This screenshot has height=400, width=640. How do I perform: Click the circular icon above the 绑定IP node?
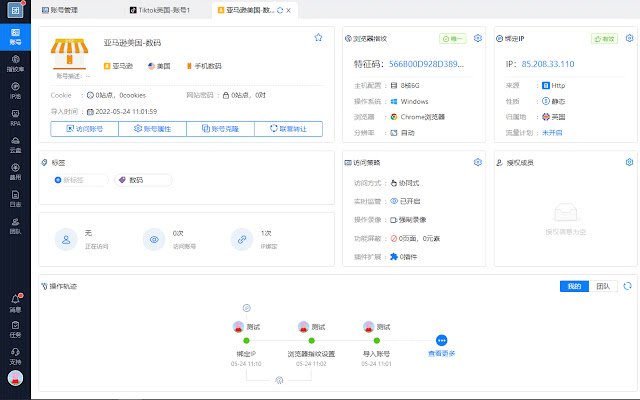[x=247, y=308]
